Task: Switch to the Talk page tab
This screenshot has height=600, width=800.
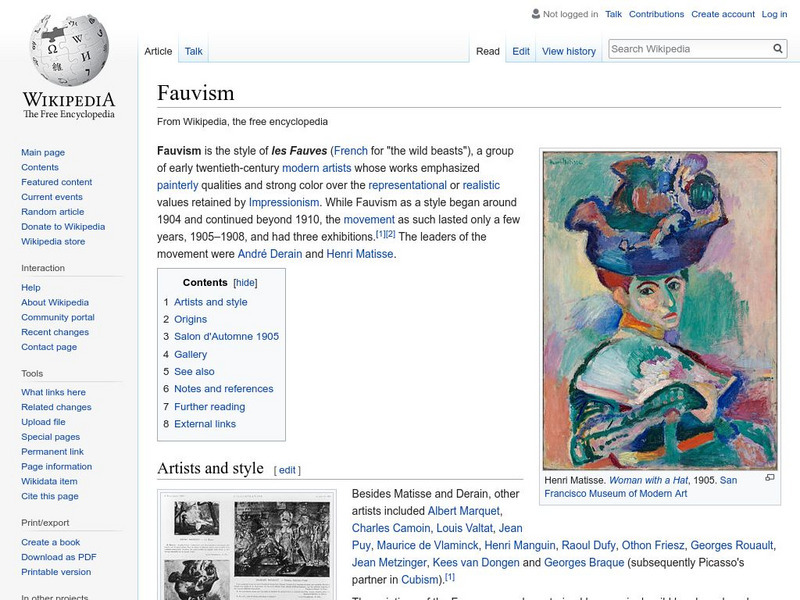Action: [193, 51]
